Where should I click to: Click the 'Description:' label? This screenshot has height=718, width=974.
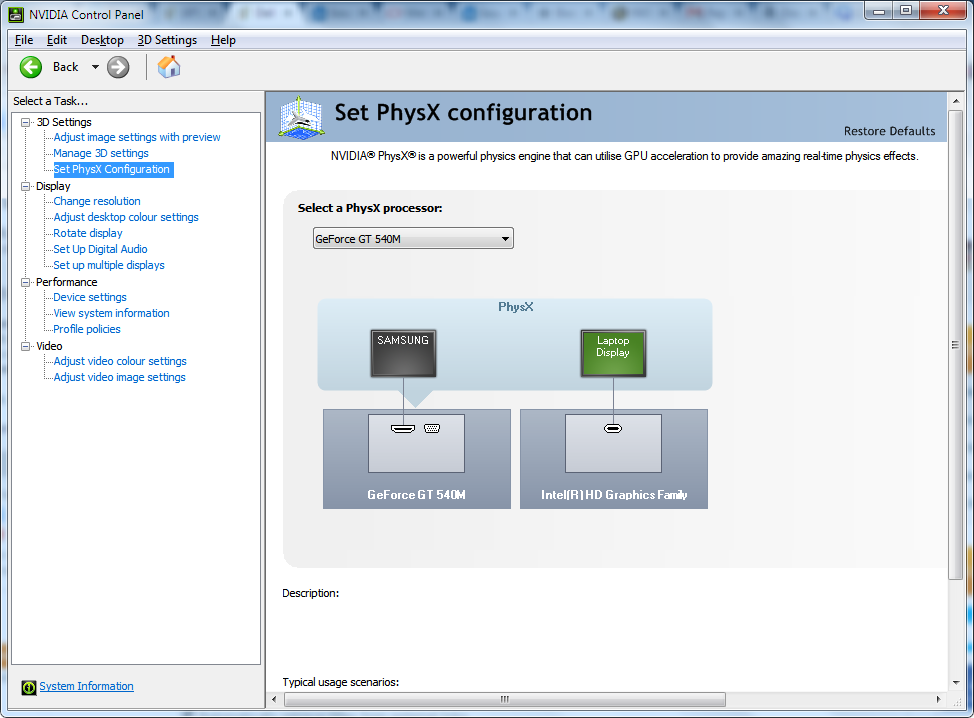tap(311, 593)
